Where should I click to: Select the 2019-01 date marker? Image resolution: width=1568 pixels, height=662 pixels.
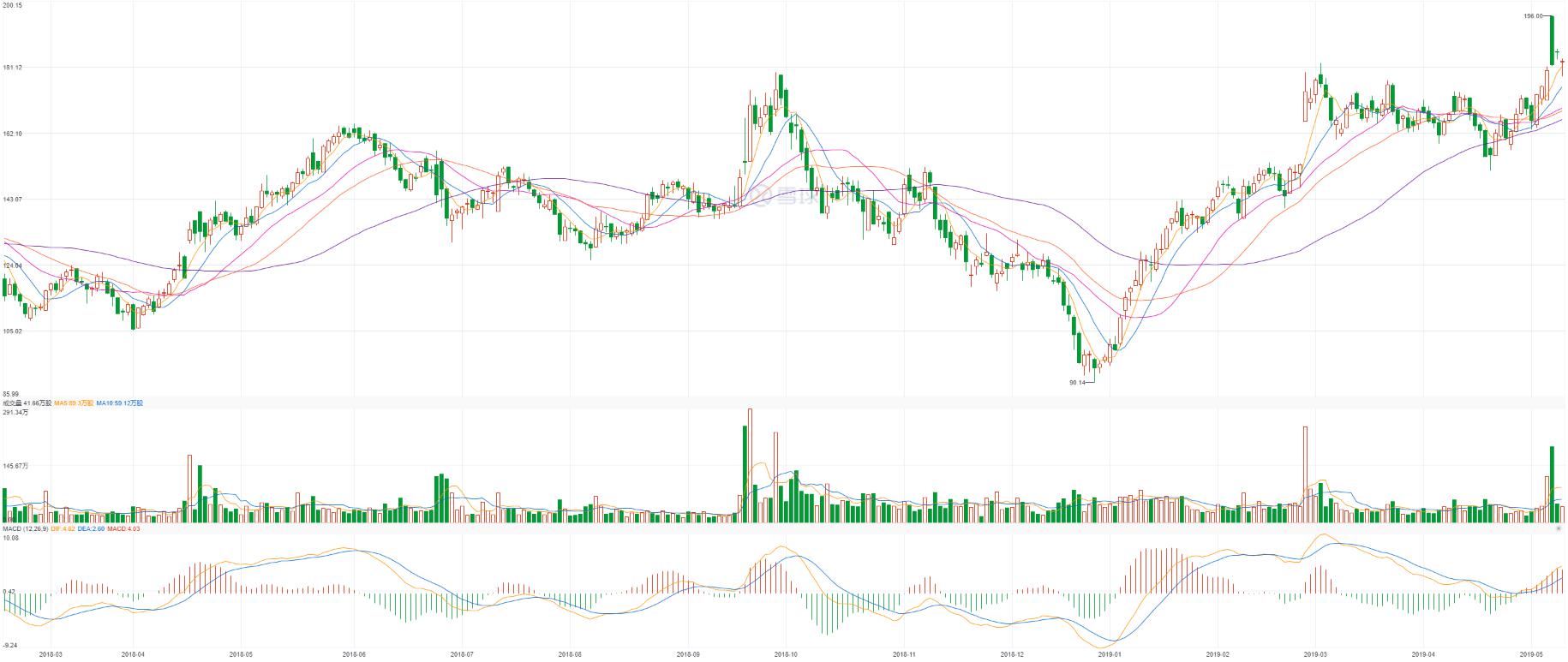coord(1110,655)
